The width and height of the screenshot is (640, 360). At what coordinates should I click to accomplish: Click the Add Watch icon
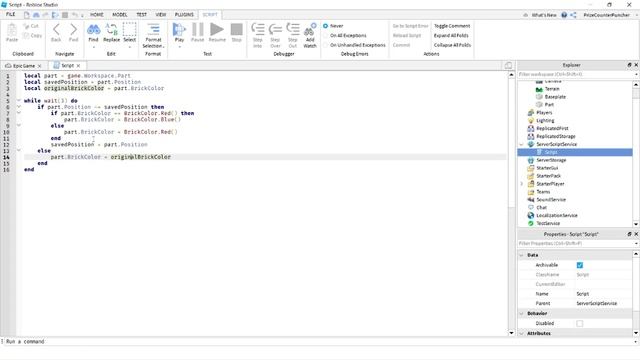(310, 29)
